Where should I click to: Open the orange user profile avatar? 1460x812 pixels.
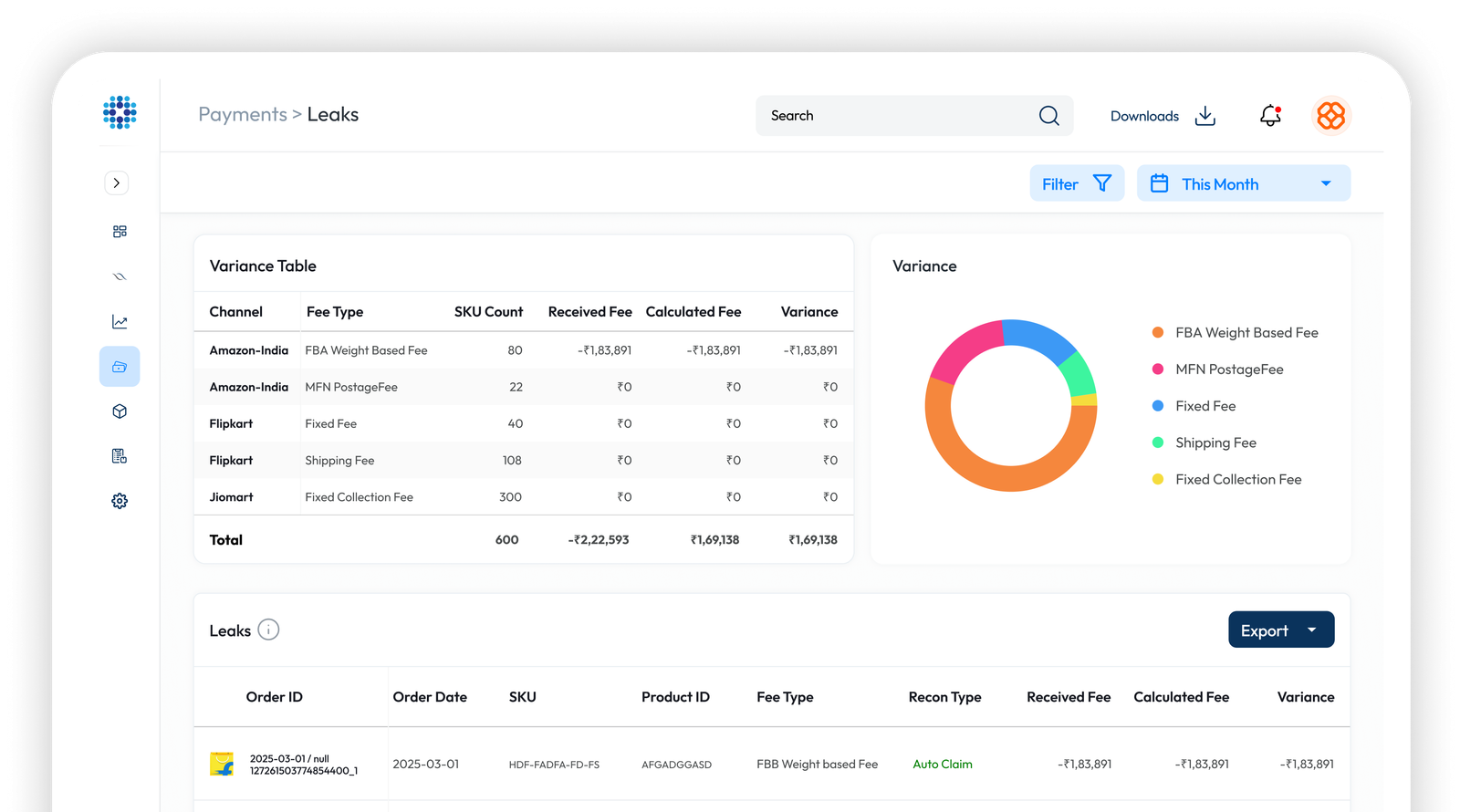point(1330,116)
